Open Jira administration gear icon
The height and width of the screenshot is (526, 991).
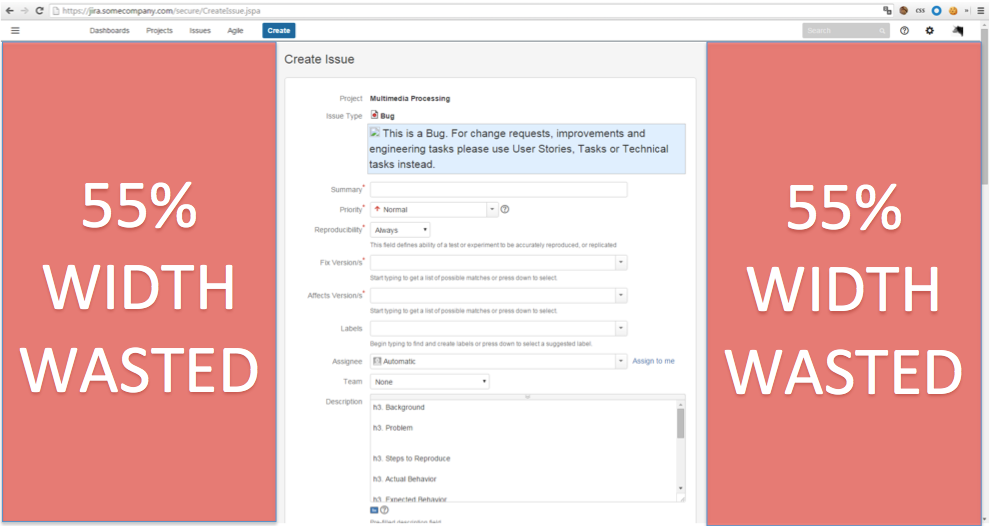point(930,30)
